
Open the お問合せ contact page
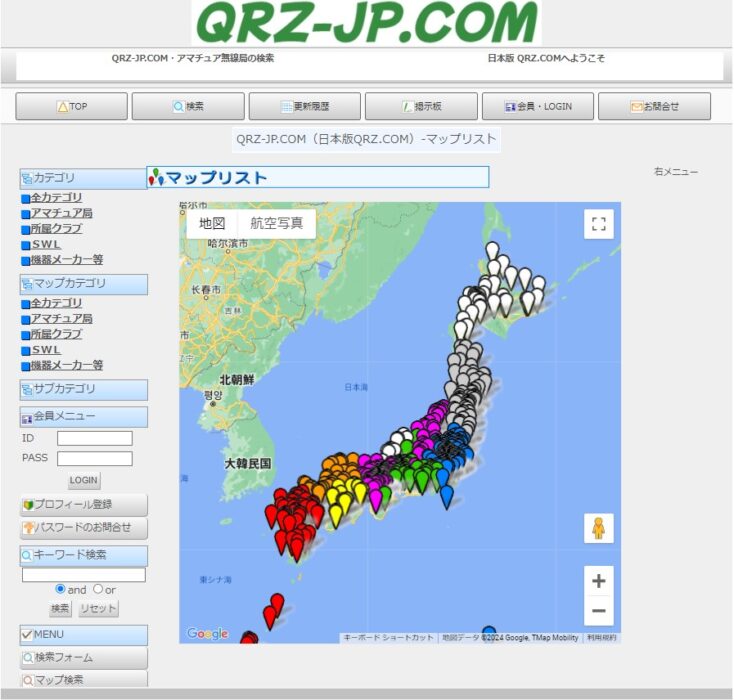pos(654,107)
